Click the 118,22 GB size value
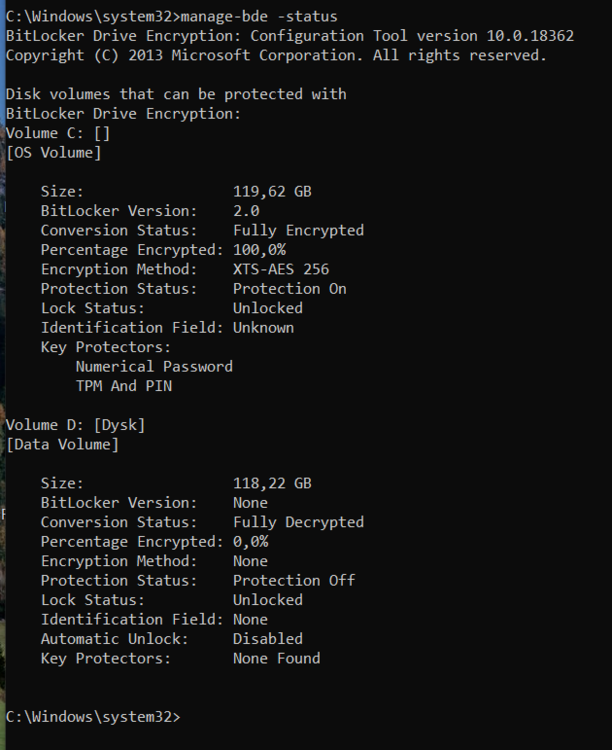The height and width of the screenshot is (750, 612). tap(272, 484)
